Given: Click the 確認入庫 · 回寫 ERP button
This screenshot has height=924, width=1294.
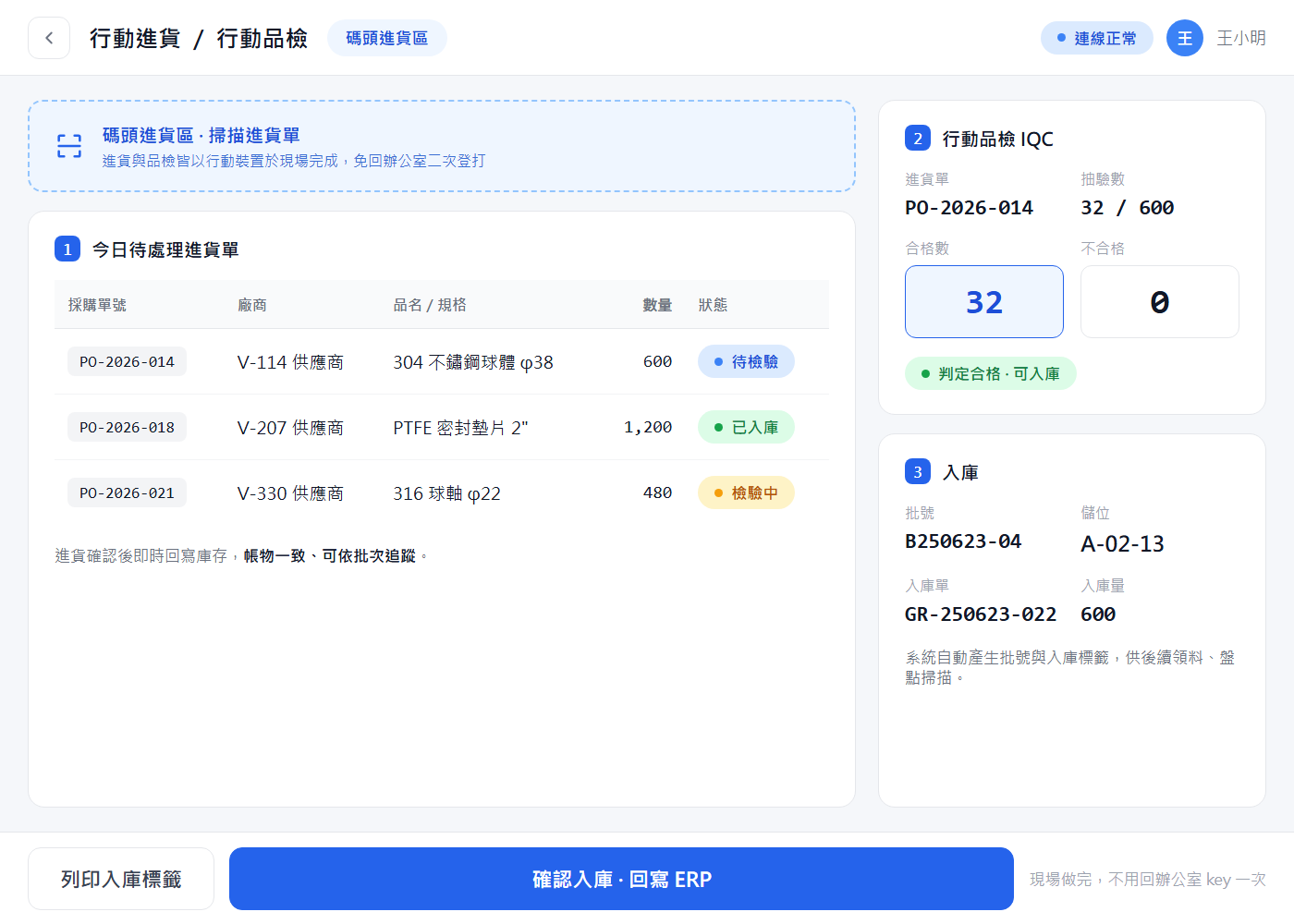Looking at the screenshot, I should pos(621,879).
